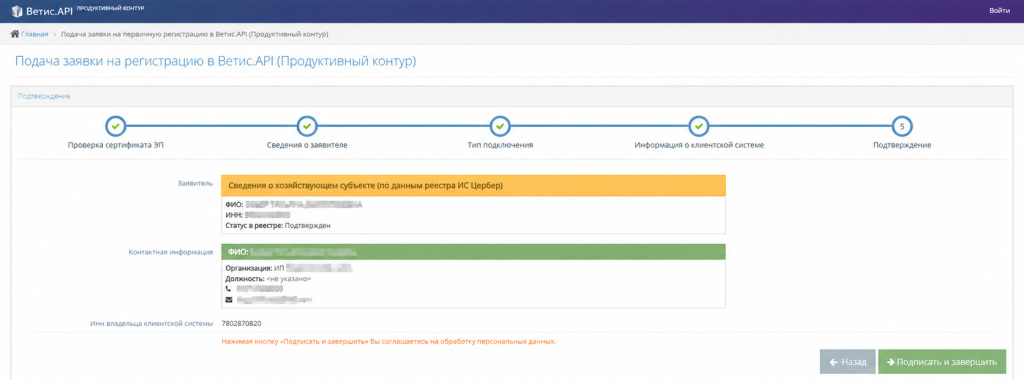Click the Тип подключения step label
The image size is (1024, 380).
point(500,145)
